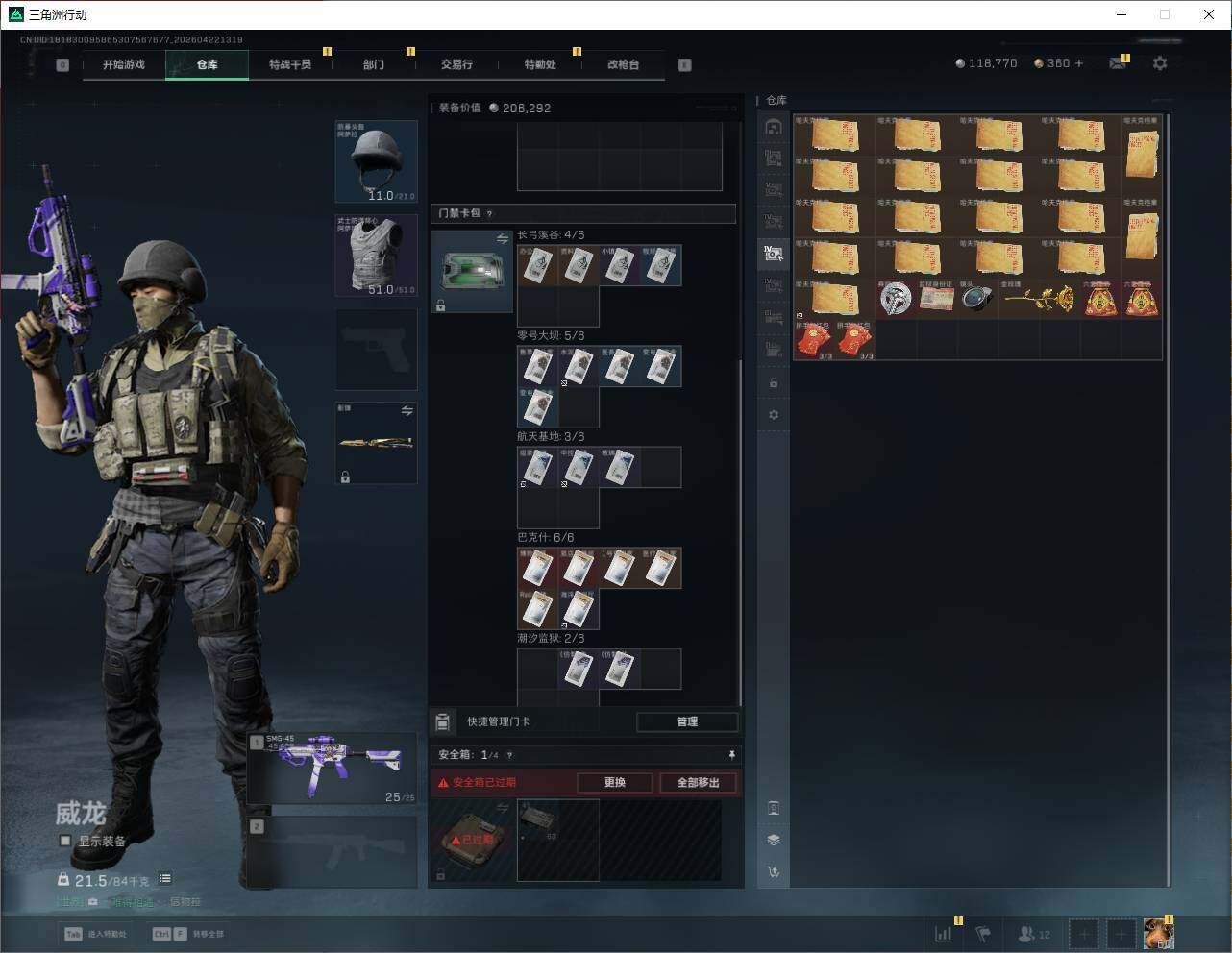Select the keycard pack container
This screenshot has width=1232, height=953.
point(471,271)
